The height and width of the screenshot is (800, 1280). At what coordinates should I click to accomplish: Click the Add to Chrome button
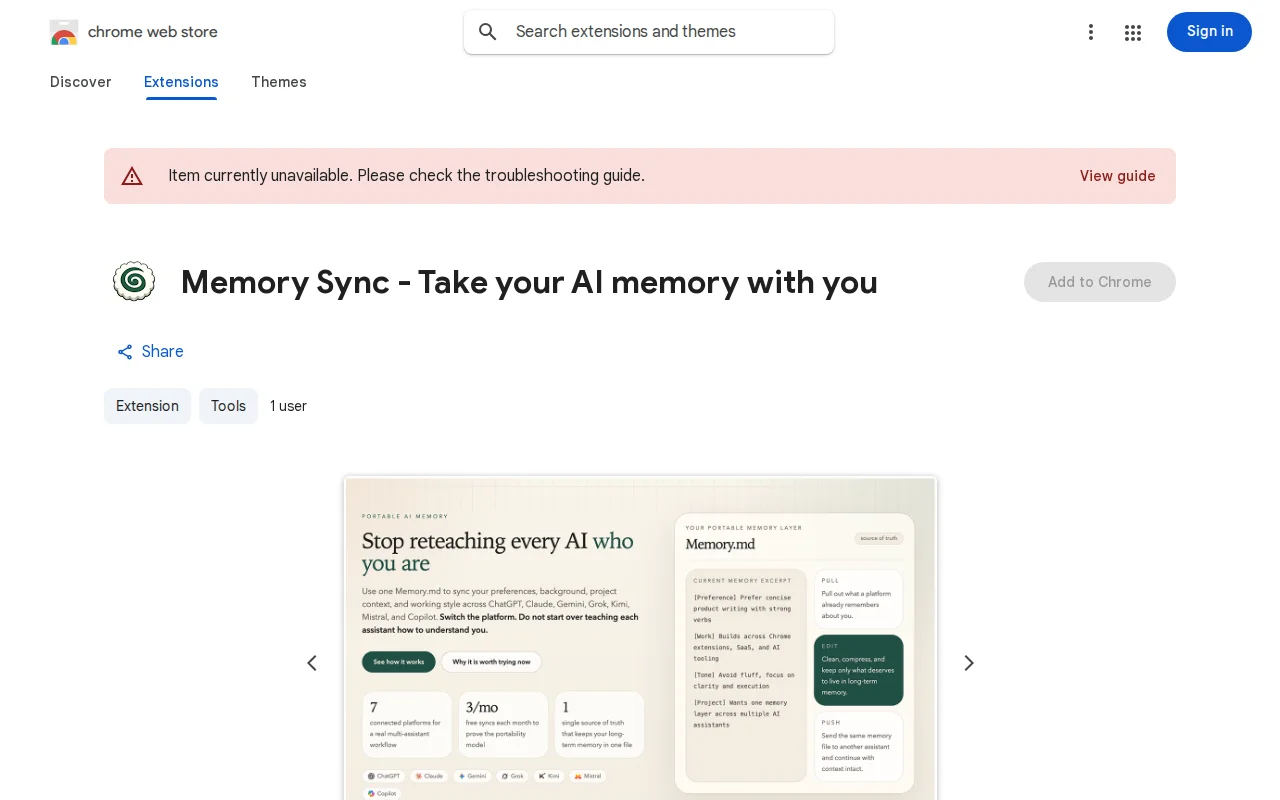1100,282
